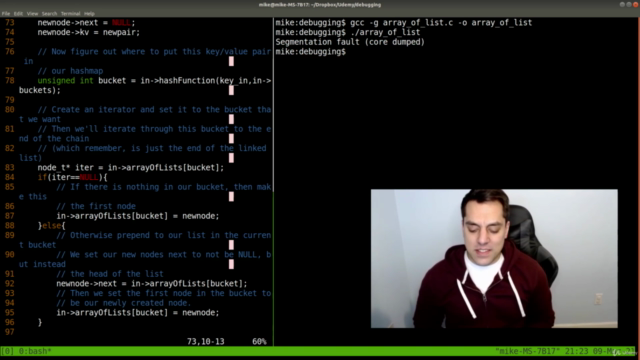Click the empty shell prompt mike:debugging$

(310, 52)
